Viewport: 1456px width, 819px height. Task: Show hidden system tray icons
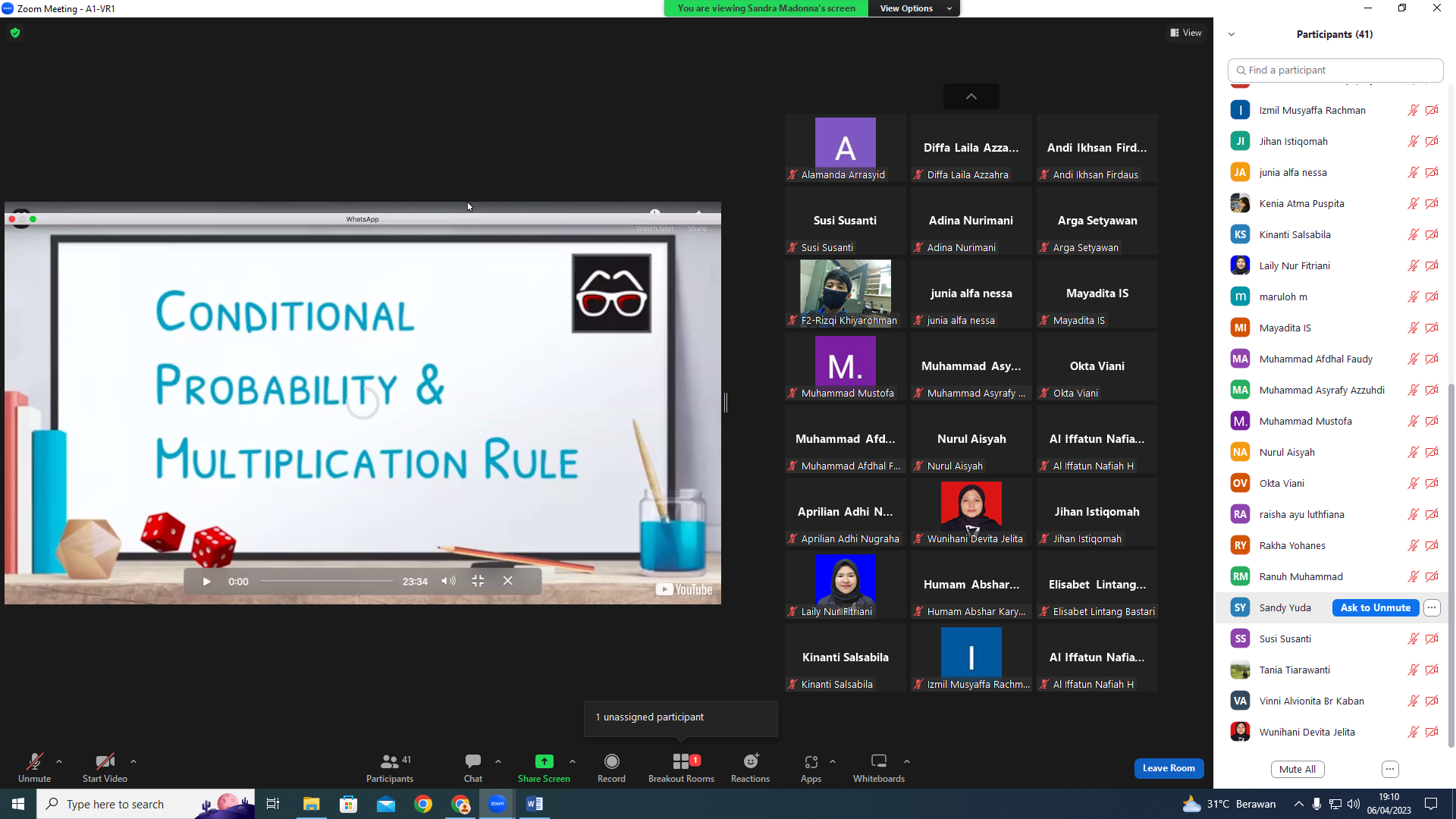(1299, 804)
